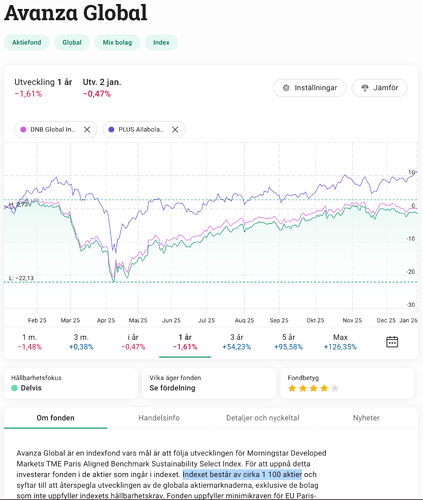The image size is (423, 500).
Task: Open the Hållbarhetsfokus Delvis card
Action: coord(71,383)
